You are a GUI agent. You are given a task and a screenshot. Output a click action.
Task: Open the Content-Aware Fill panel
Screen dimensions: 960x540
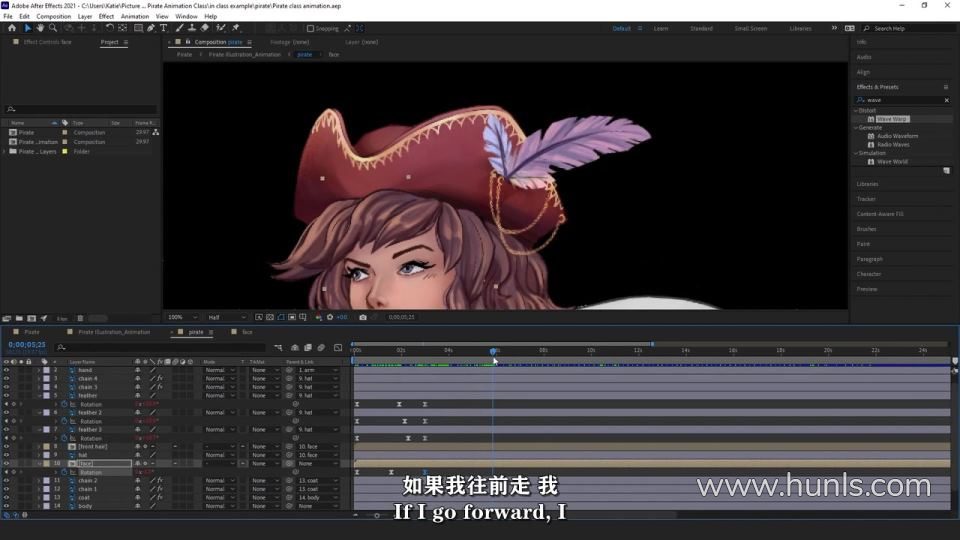(x=880, y=214)
